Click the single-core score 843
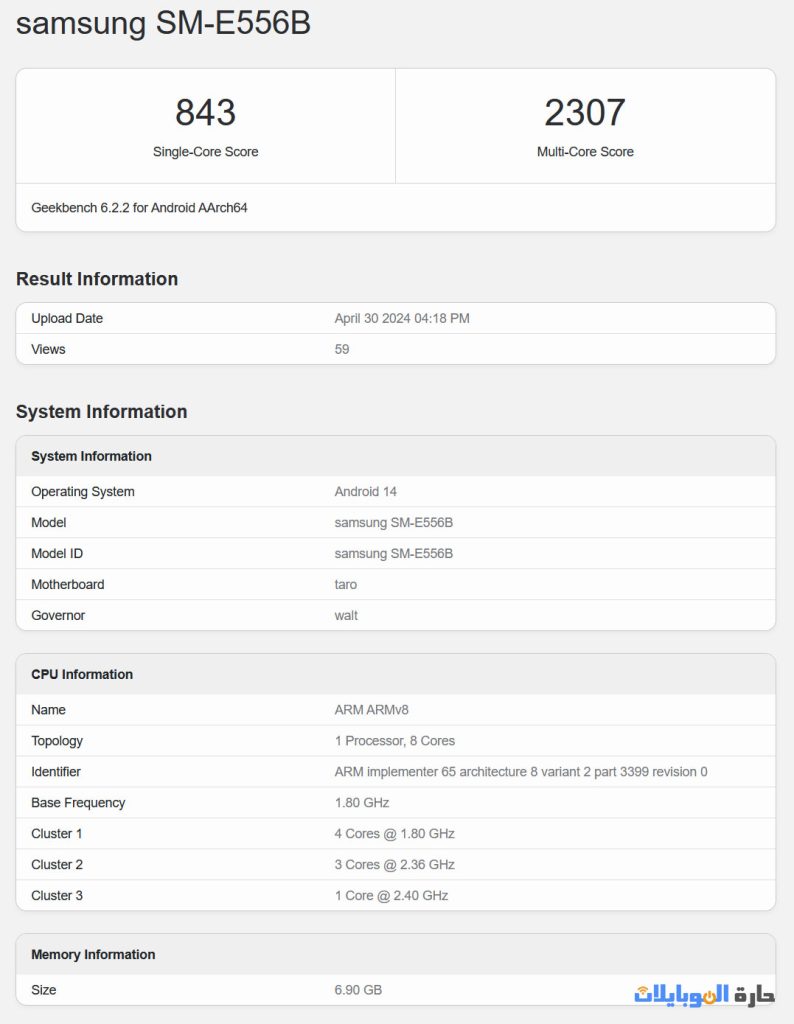This screenshot has width=794, height=1024. pos(205,113)
